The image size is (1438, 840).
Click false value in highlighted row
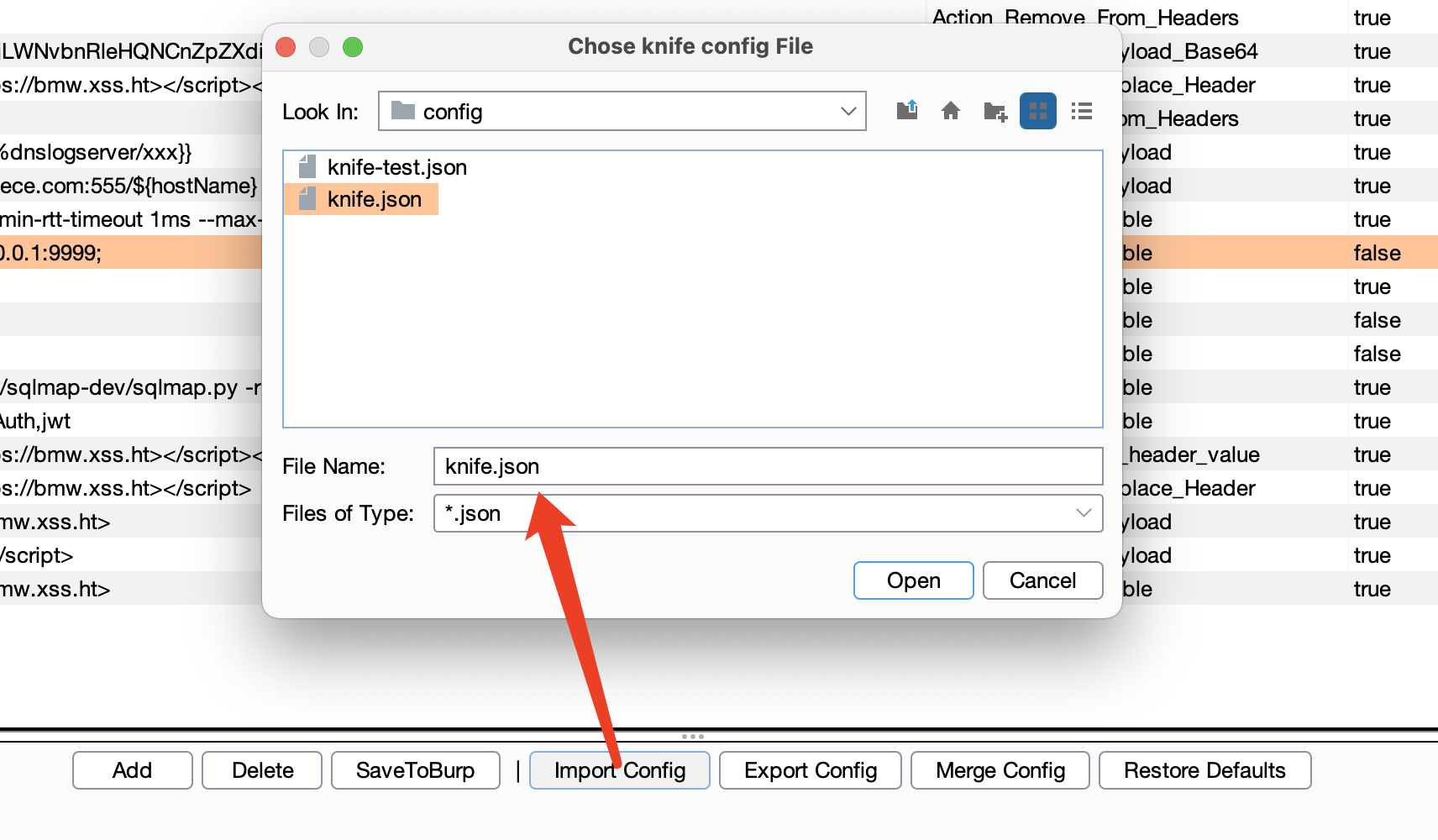coord(1378,253)
